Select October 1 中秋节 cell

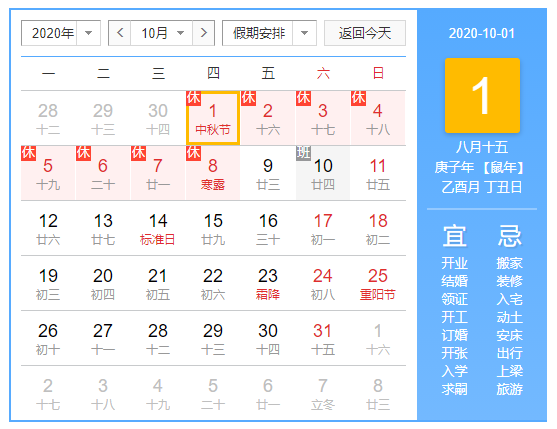[213, 118]
